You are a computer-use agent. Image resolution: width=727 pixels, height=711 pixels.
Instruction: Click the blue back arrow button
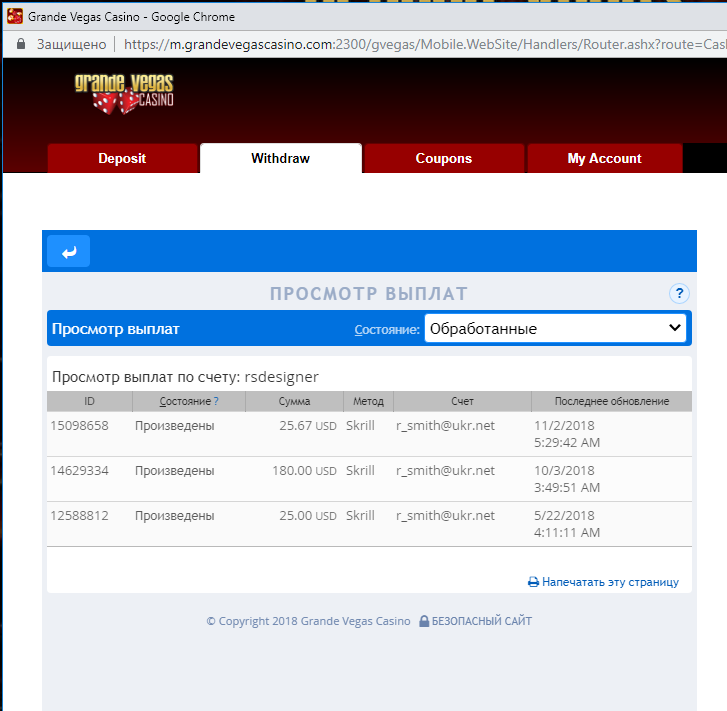(69, 251)
